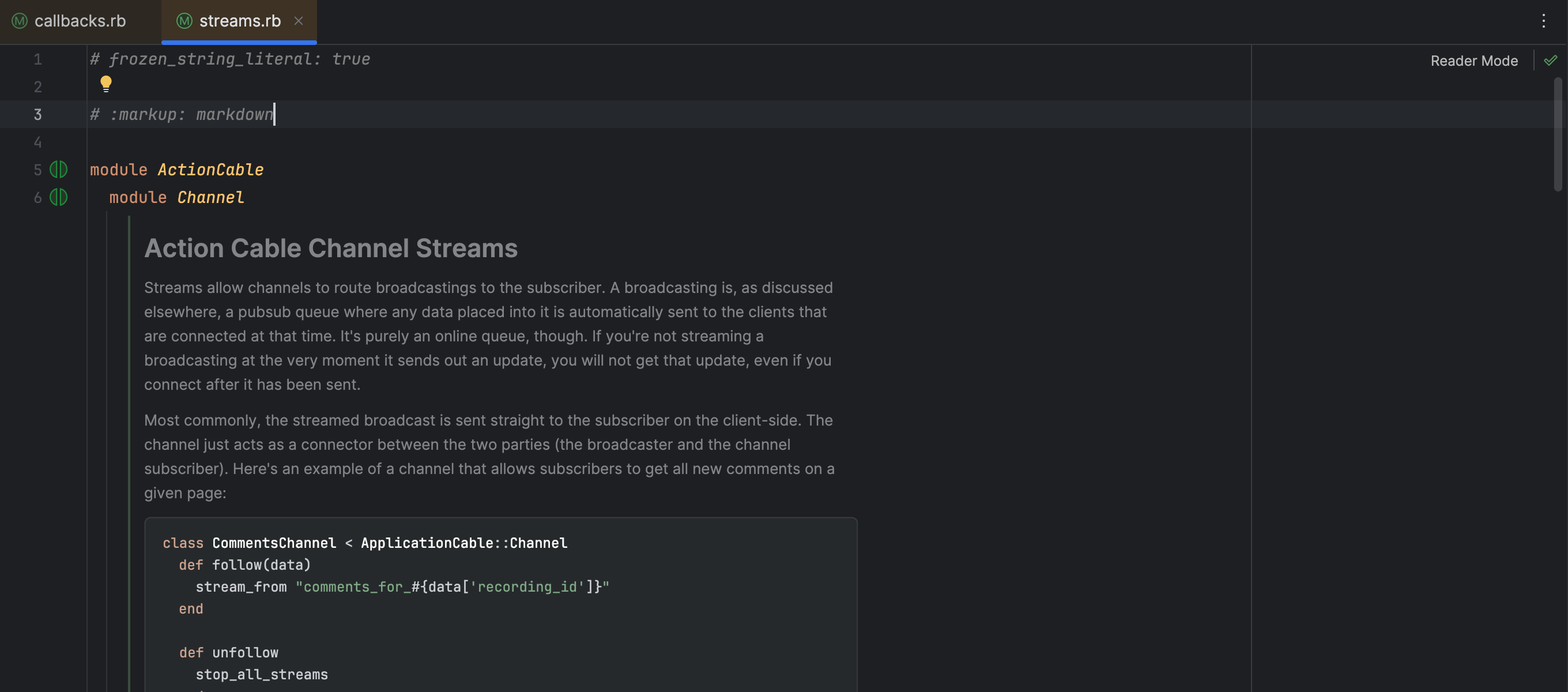Click line number 1 in gutter
This screenshot has height=692, width=1568.
tap(37, 59)
